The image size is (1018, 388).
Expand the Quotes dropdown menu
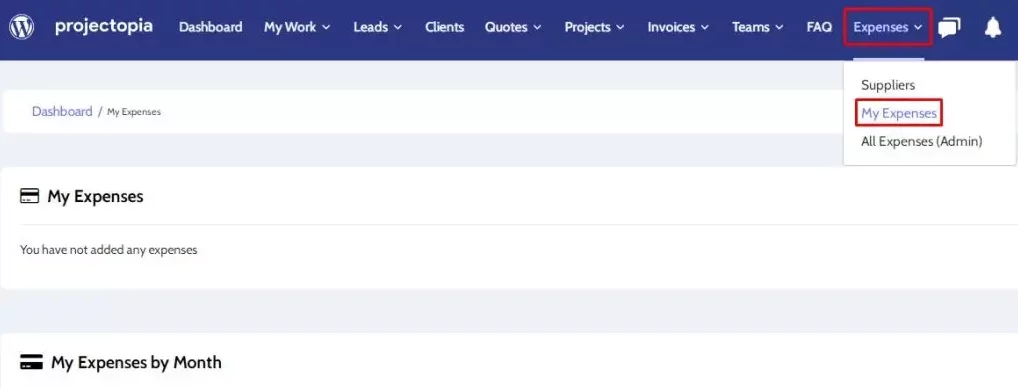click(513, 27)
